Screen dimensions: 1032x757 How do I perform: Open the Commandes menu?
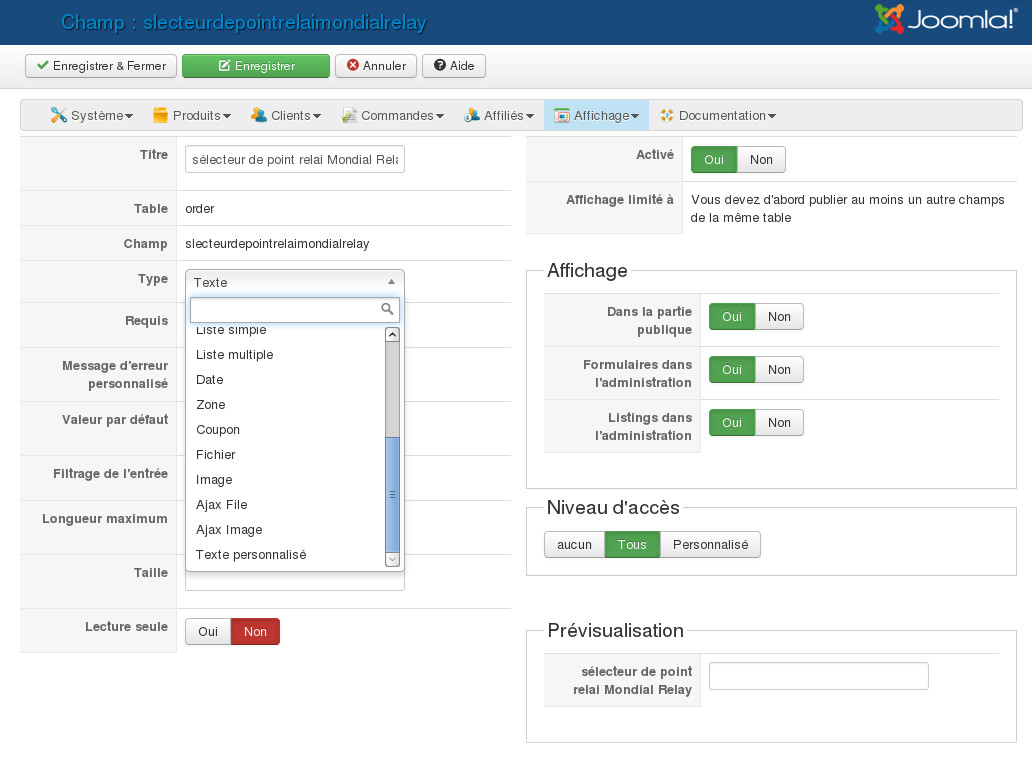click(x=392, y=115)
